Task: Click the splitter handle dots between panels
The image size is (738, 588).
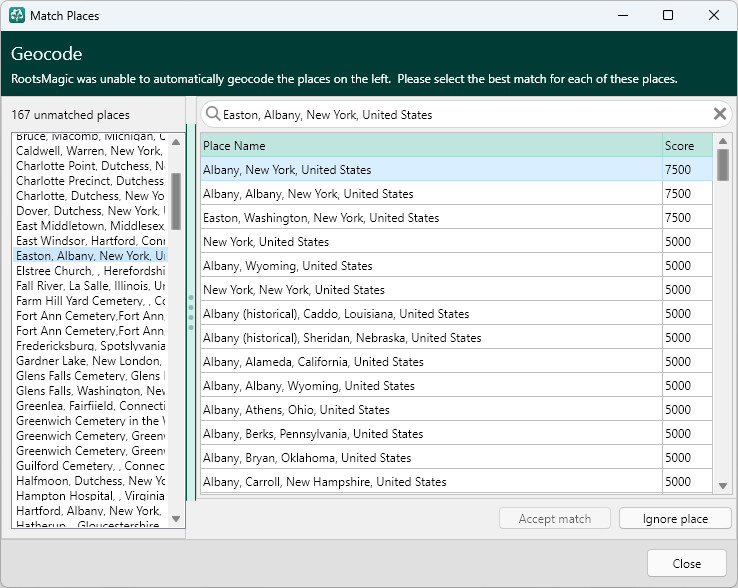Action: click(191, 313)
